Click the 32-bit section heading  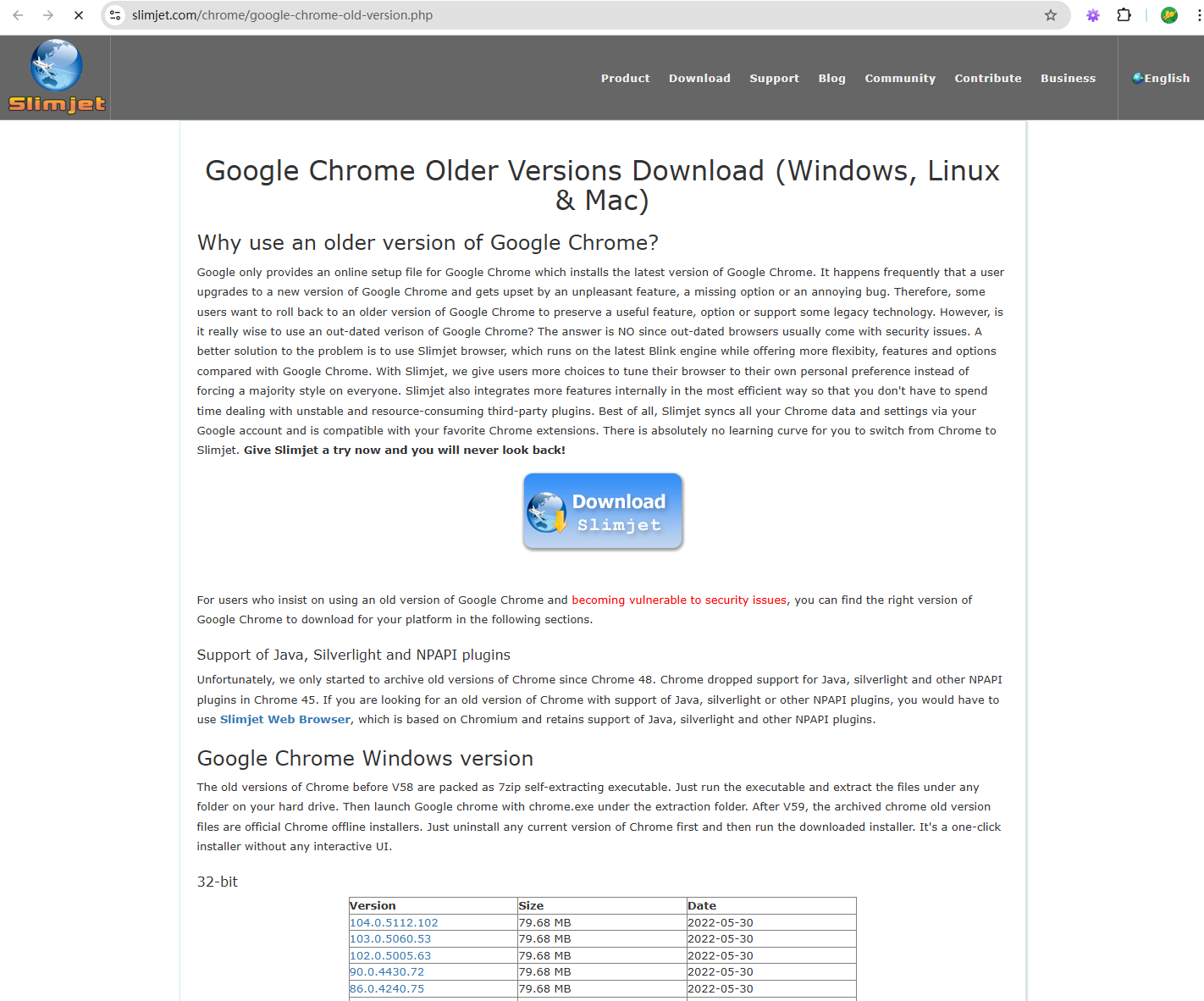tap(218, 882)
